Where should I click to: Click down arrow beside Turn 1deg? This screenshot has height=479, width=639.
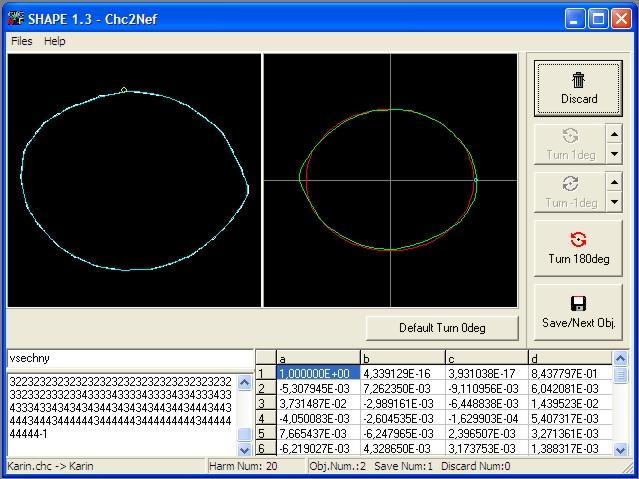(614, 154)
